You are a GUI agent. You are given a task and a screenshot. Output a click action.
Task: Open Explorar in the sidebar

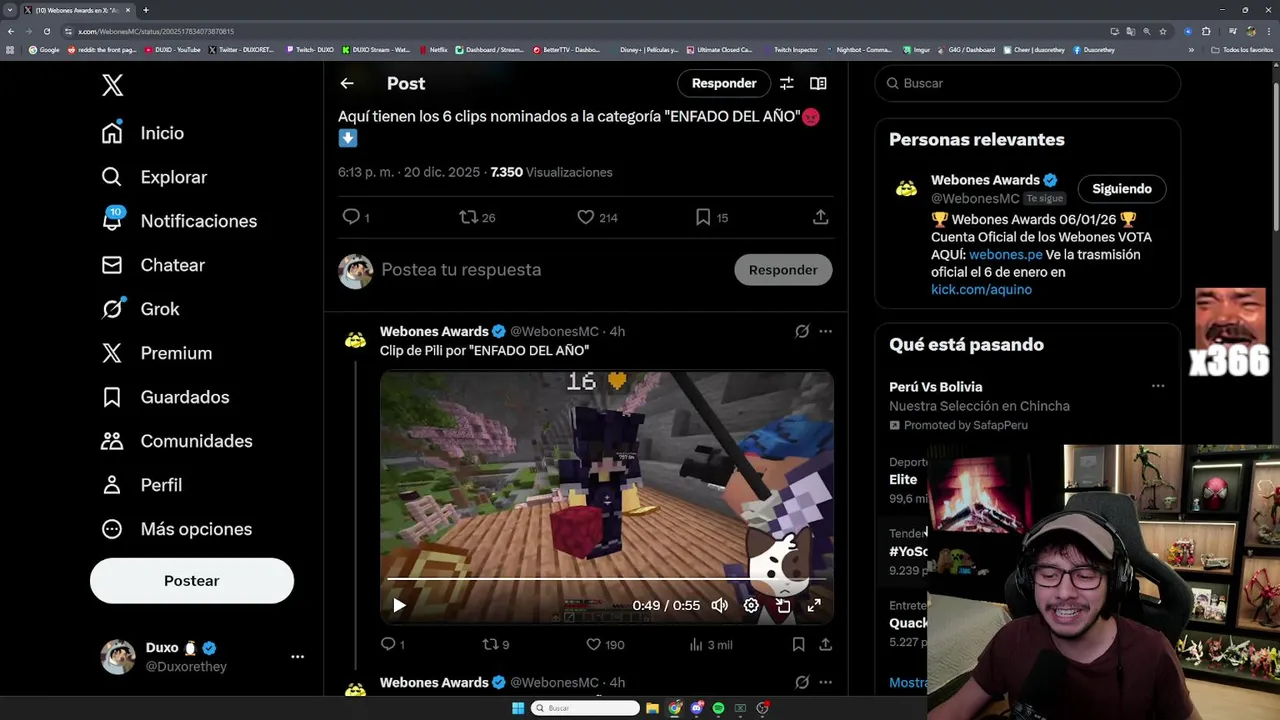point(154,177)
